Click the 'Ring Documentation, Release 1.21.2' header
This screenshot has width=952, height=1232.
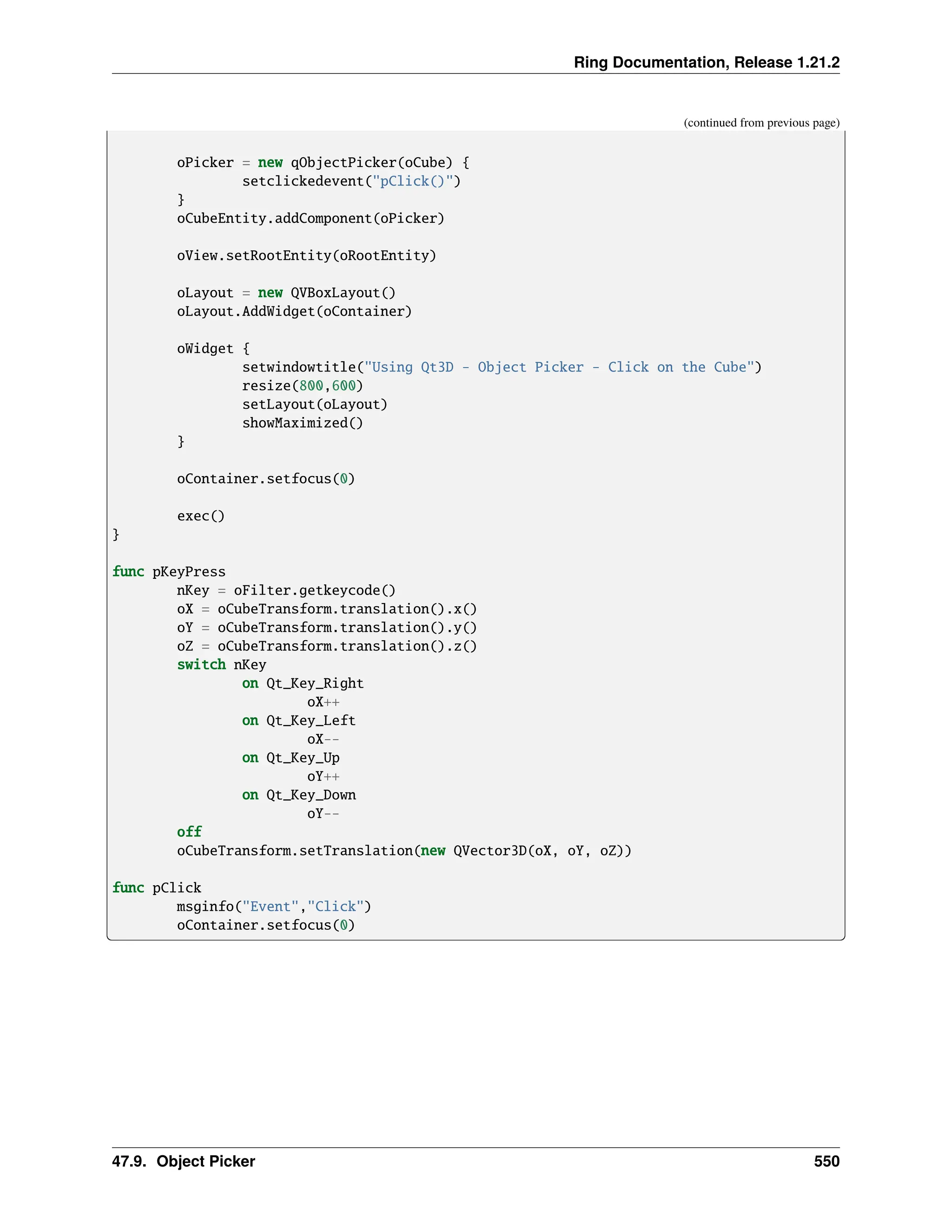[706, 62]
